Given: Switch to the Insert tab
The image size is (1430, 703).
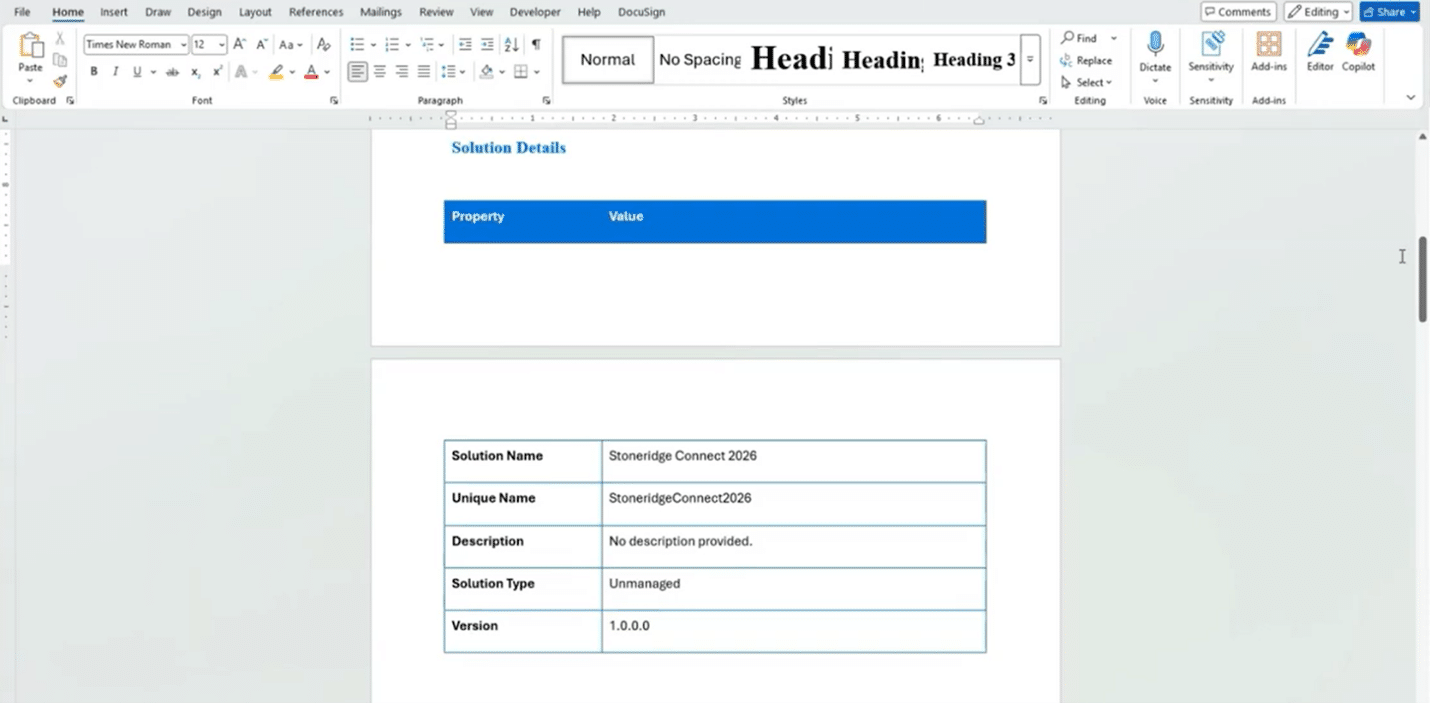Looking at the screenshot, I should [x=114, y=12].
